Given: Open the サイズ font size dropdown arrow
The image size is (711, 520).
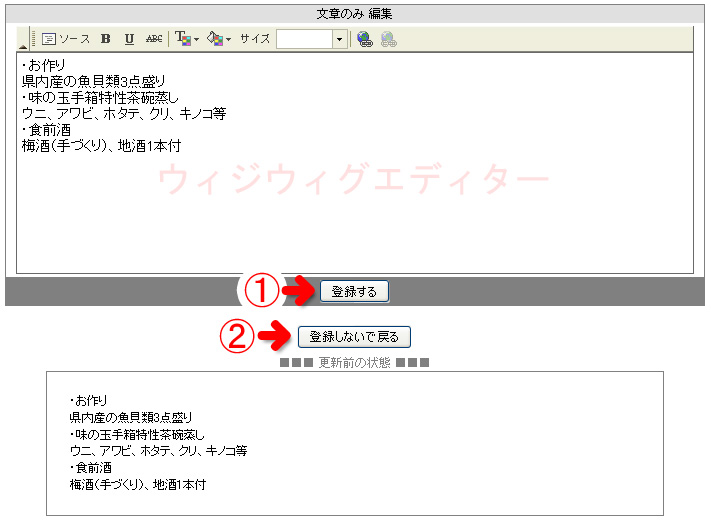Looking at the screenshot, I should pyautogui.click(x=339, y=39).
